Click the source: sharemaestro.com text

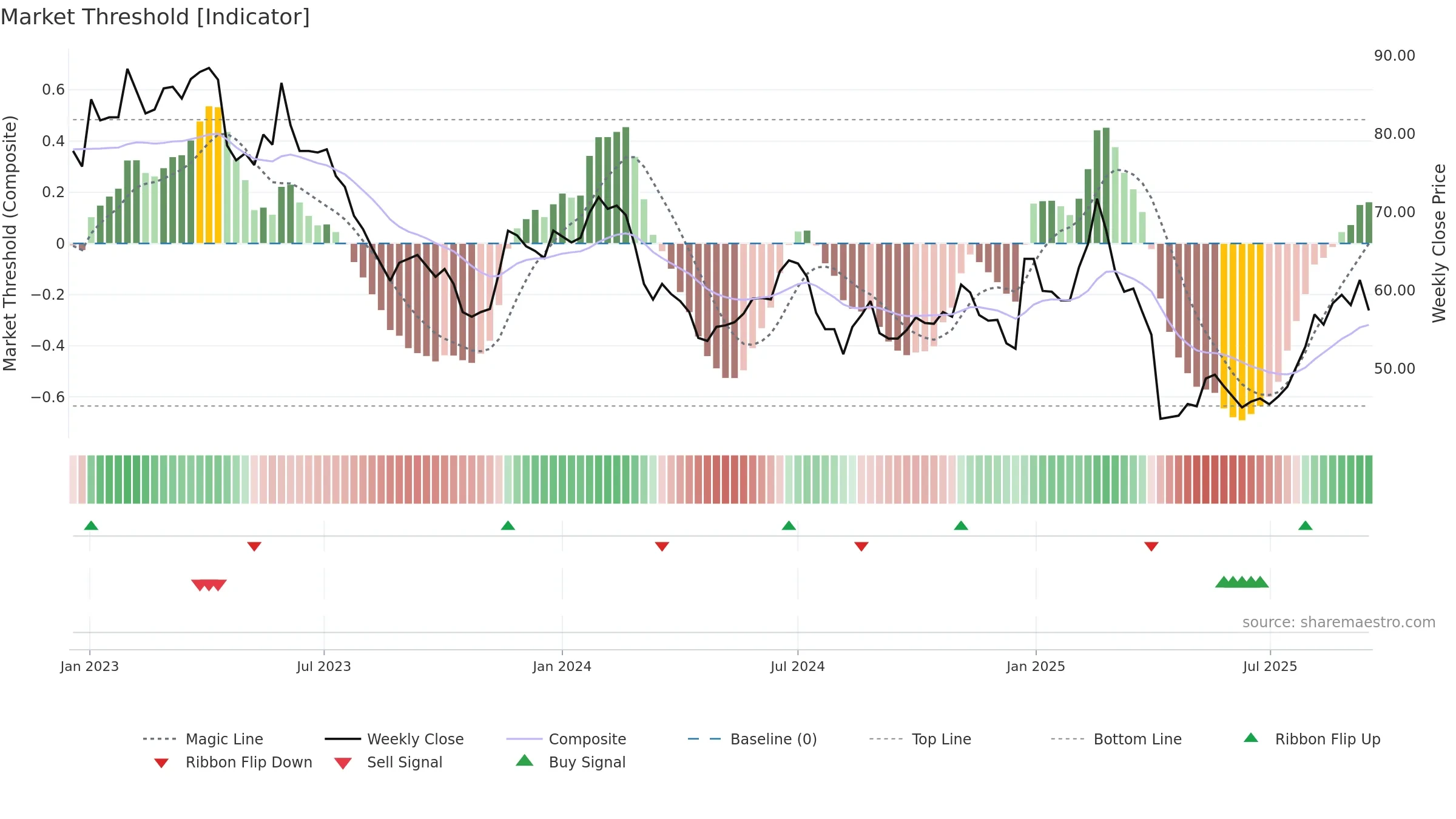(1339, 622)
